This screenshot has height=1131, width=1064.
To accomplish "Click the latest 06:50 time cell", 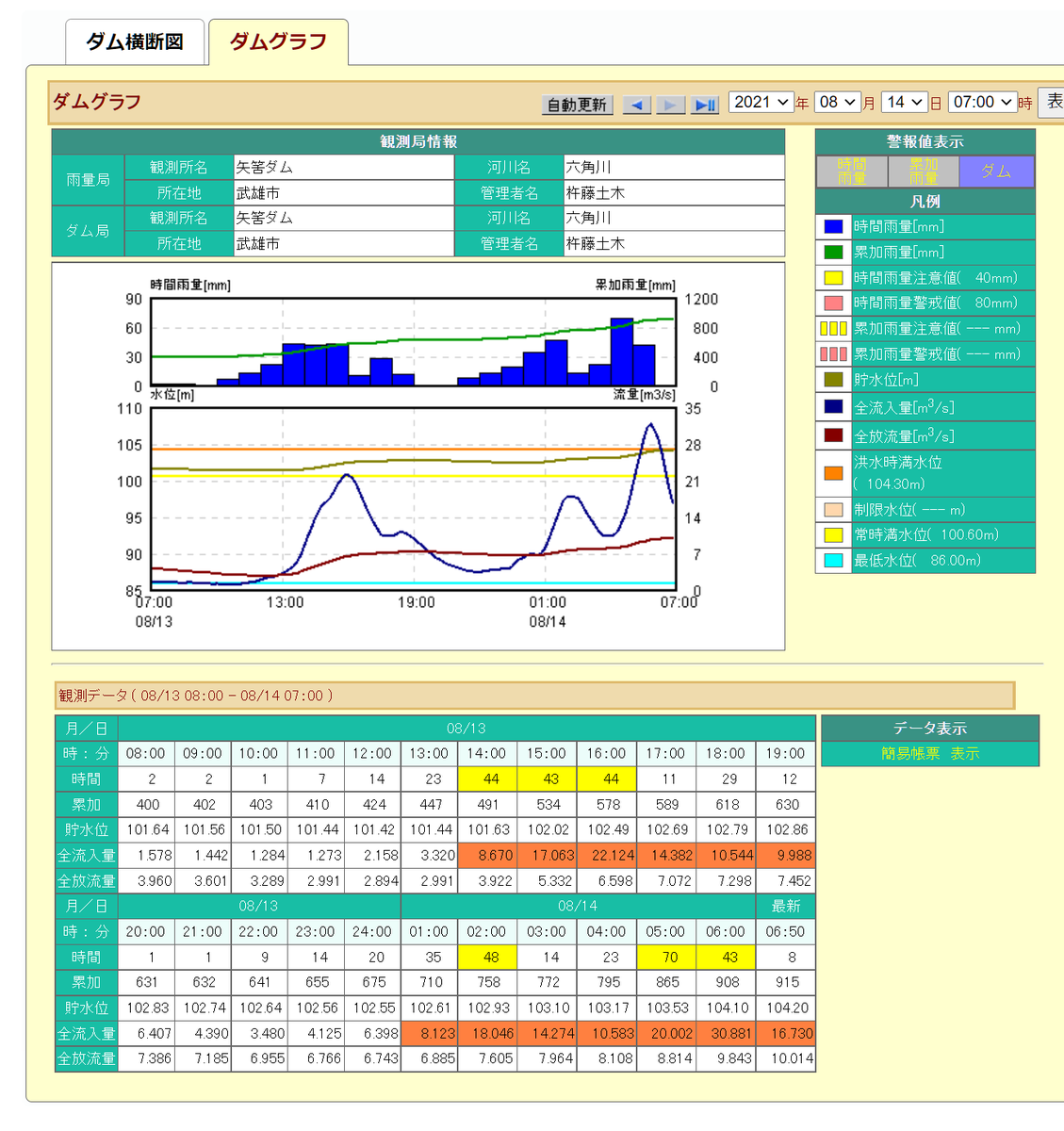I will pos(785,931).
